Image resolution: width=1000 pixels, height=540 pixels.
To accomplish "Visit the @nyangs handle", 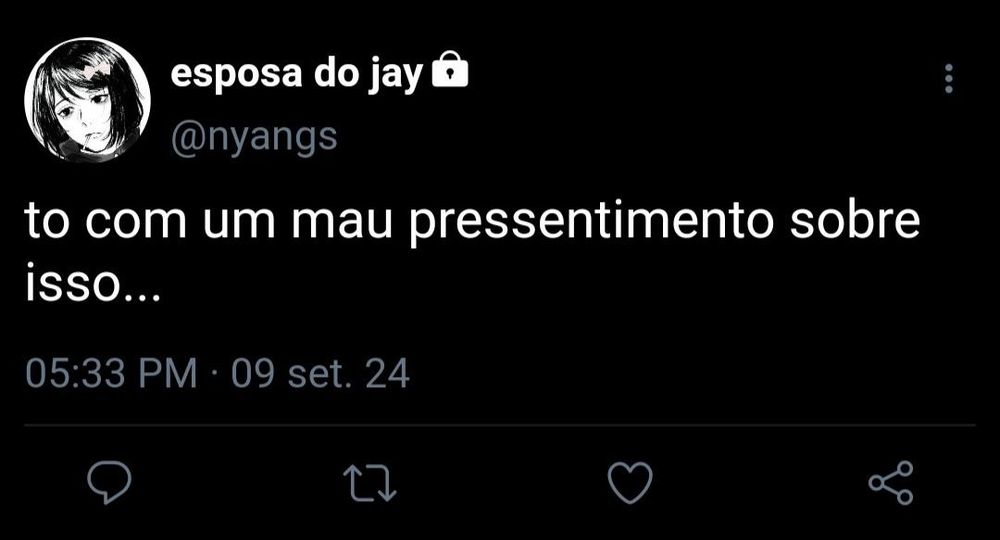I will [x=254, y=138].
